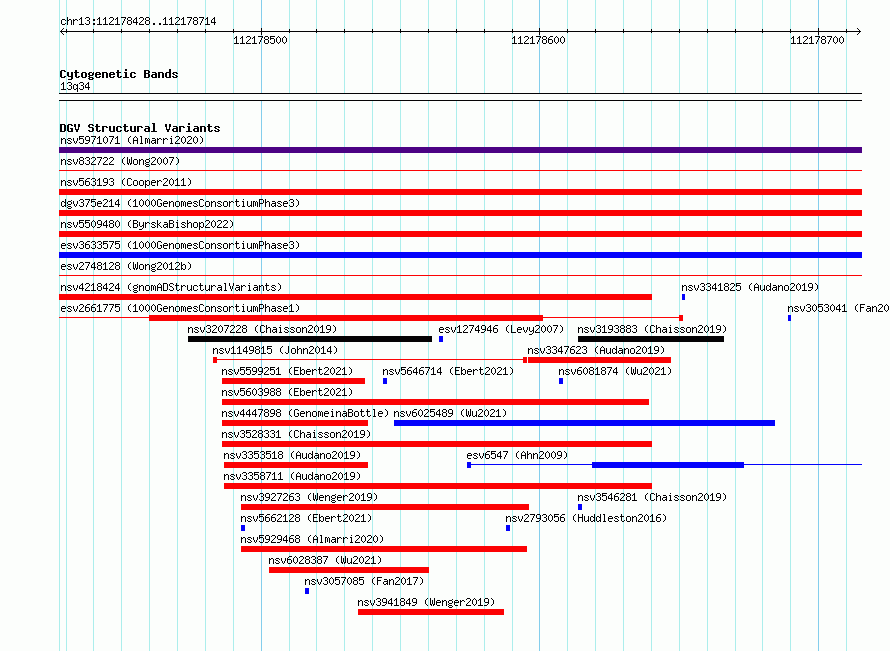The height and width of the screenshot is (651, 890).
Task: Click the esv2748128 (Wong2012b) label
Action: [126, 266]
